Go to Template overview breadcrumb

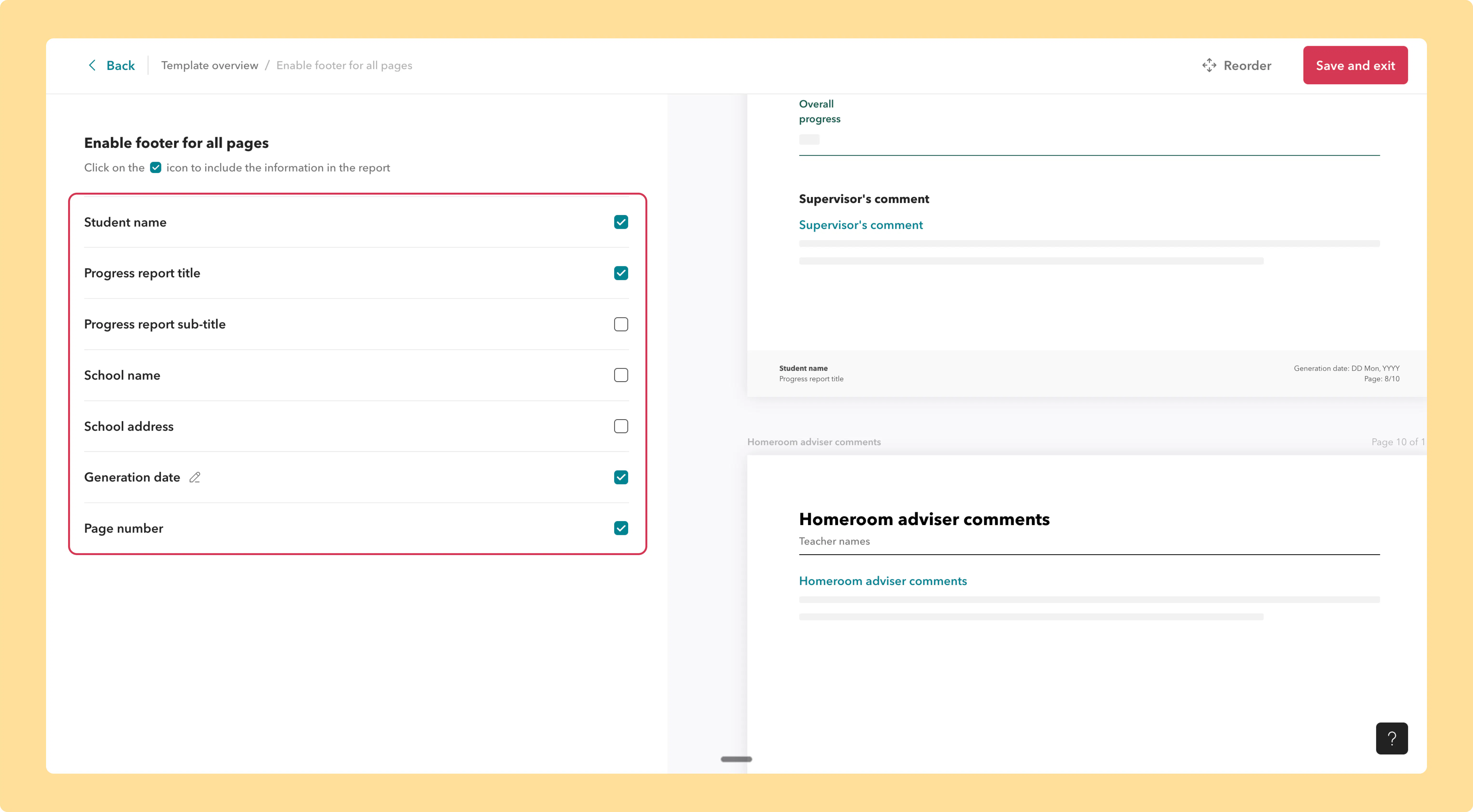pos(210,65)
